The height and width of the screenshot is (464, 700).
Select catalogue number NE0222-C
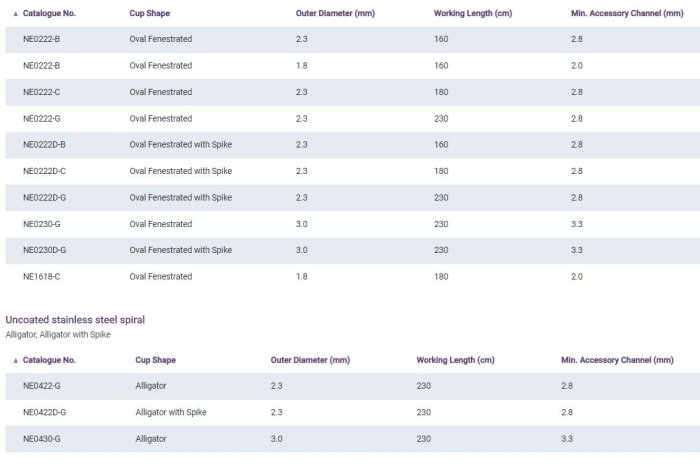41,92
